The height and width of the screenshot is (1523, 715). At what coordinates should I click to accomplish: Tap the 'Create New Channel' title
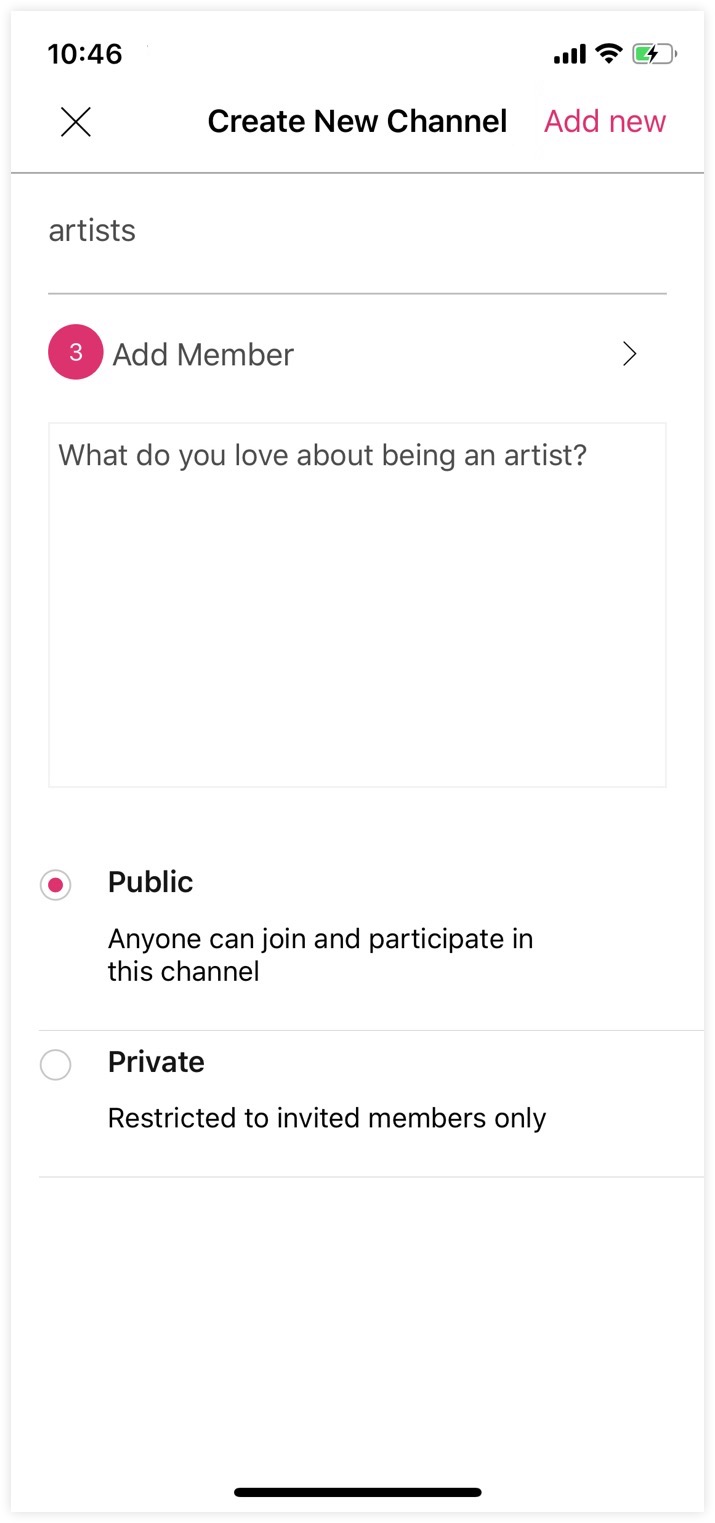point(357,122)
